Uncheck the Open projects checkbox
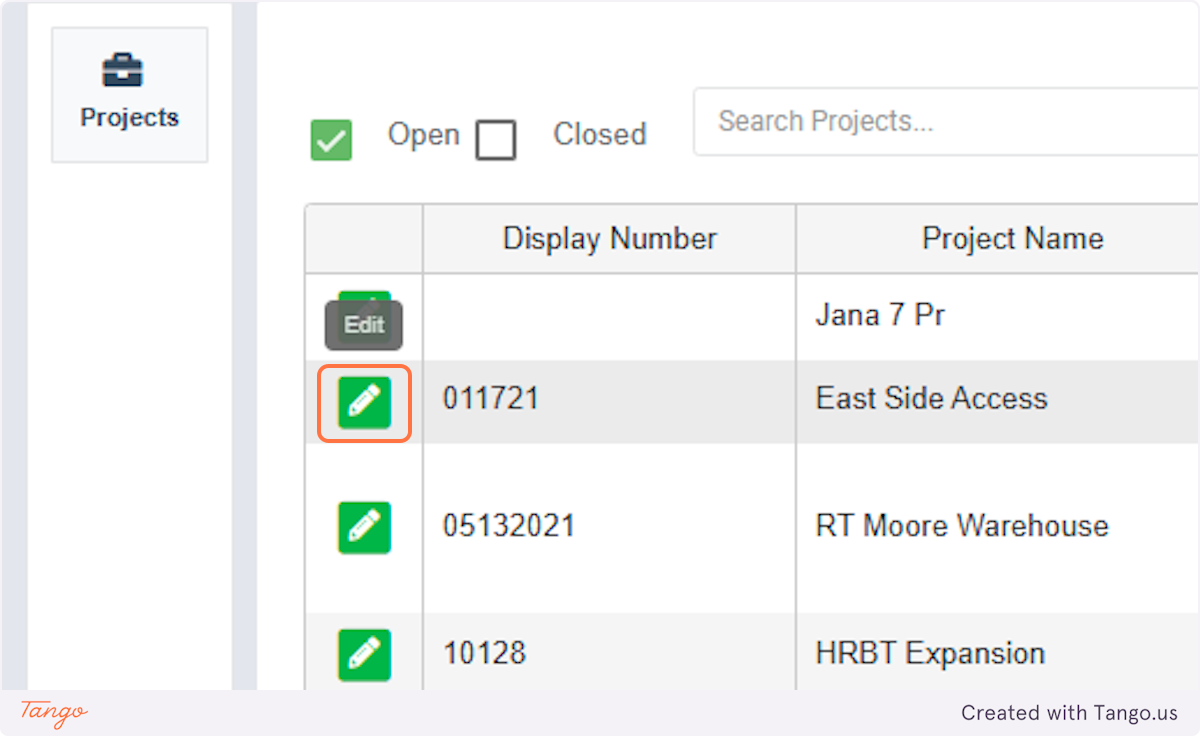Viewport: 1200px width, 736px height. pyautogui.click(x=331, y=140)
